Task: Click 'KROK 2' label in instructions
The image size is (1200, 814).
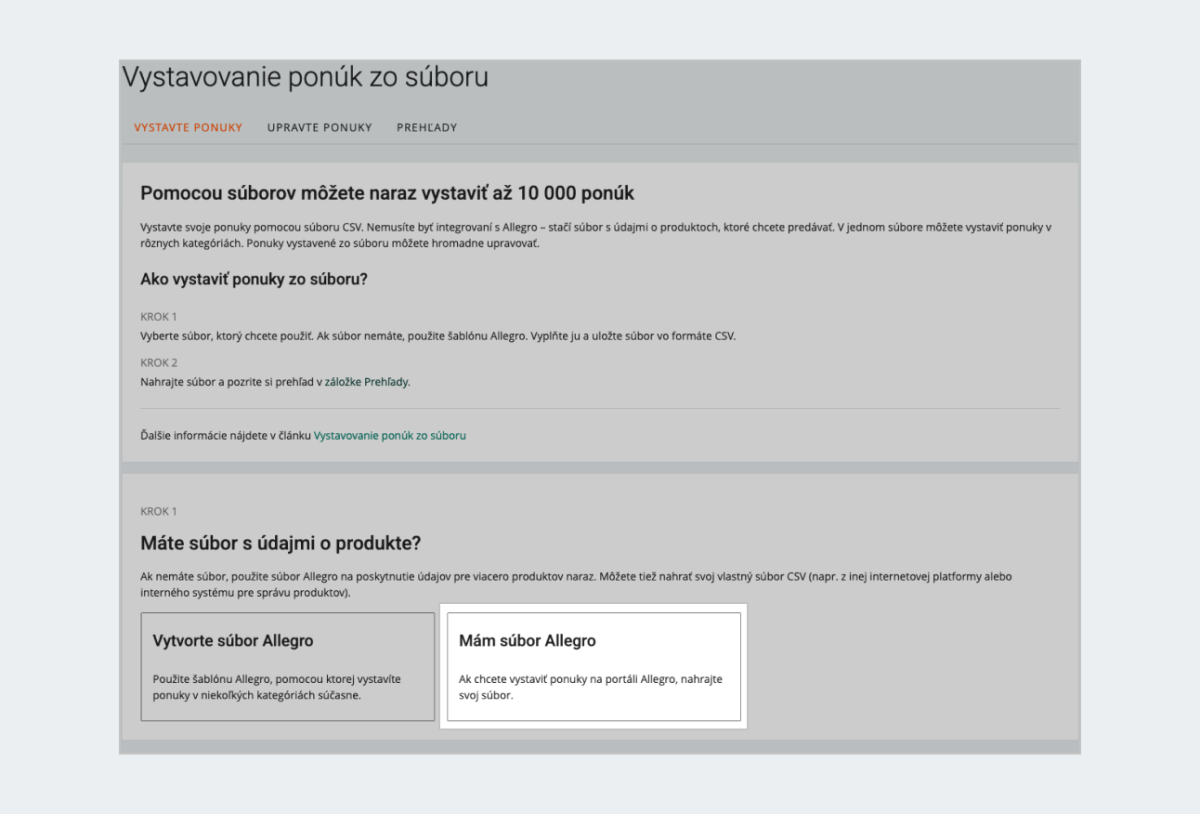Action: coord(159,363)
